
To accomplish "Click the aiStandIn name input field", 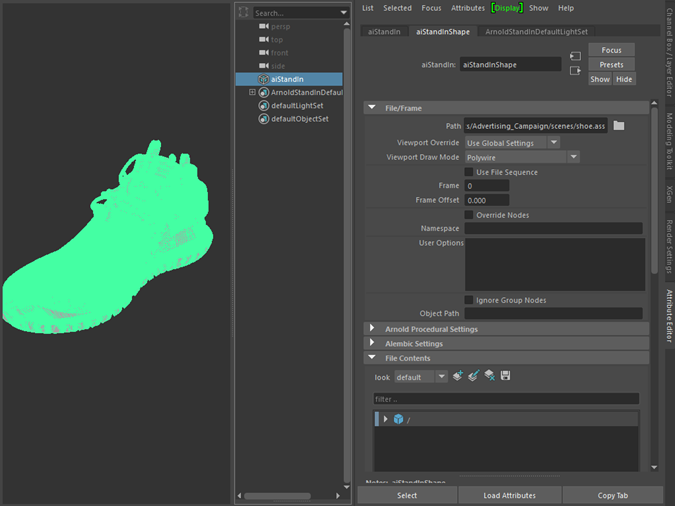I will click(x=511, y=65).
